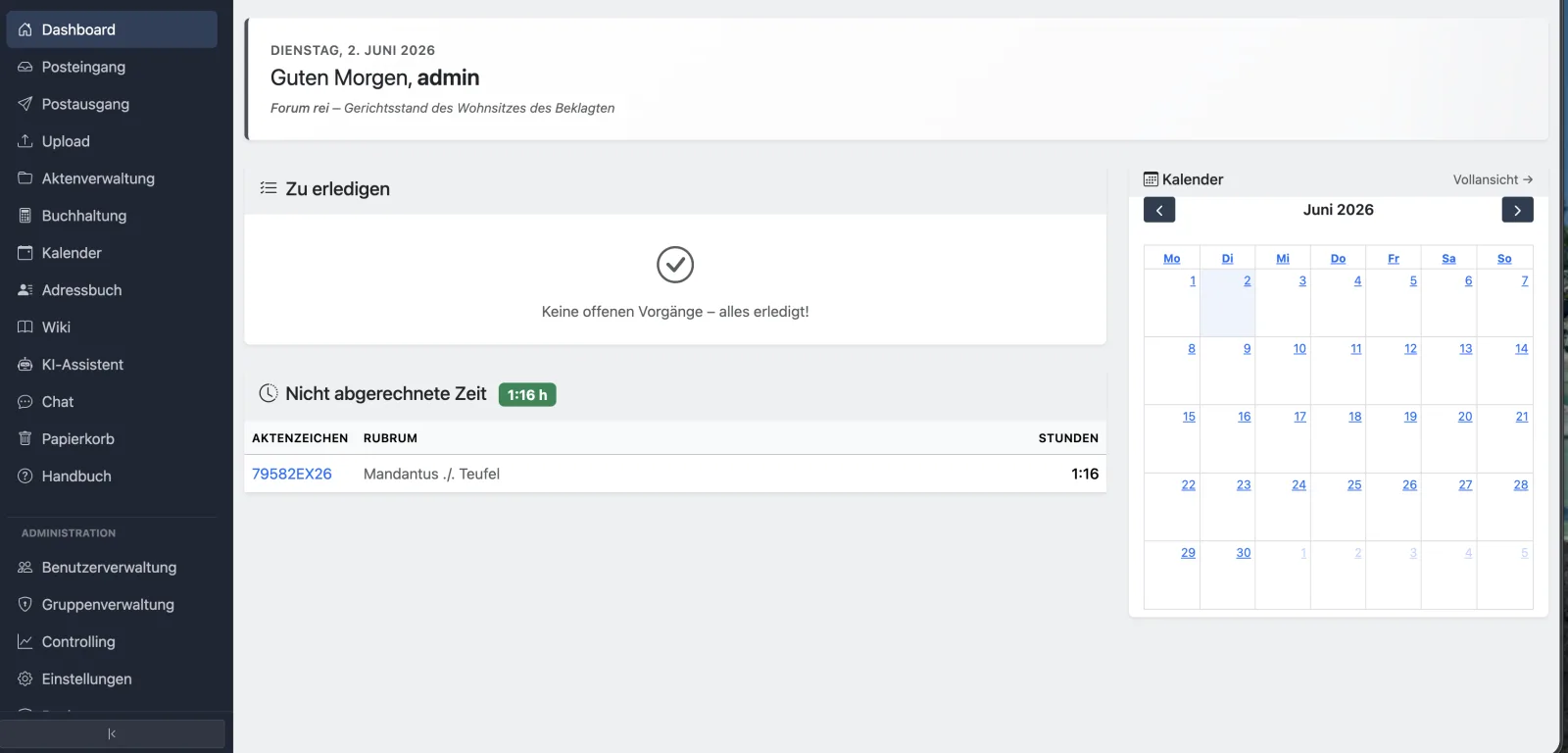Click the Rubrum cell Mandantus ./. Teufel

[431, 474]
